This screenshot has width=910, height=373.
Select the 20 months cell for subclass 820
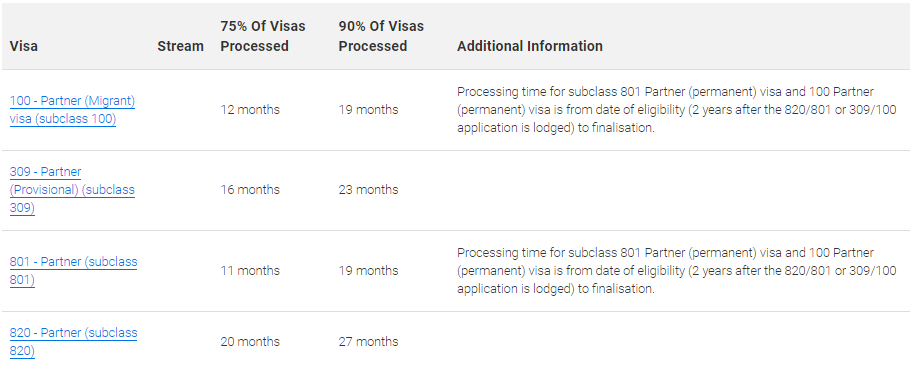[x=250, y=342]
